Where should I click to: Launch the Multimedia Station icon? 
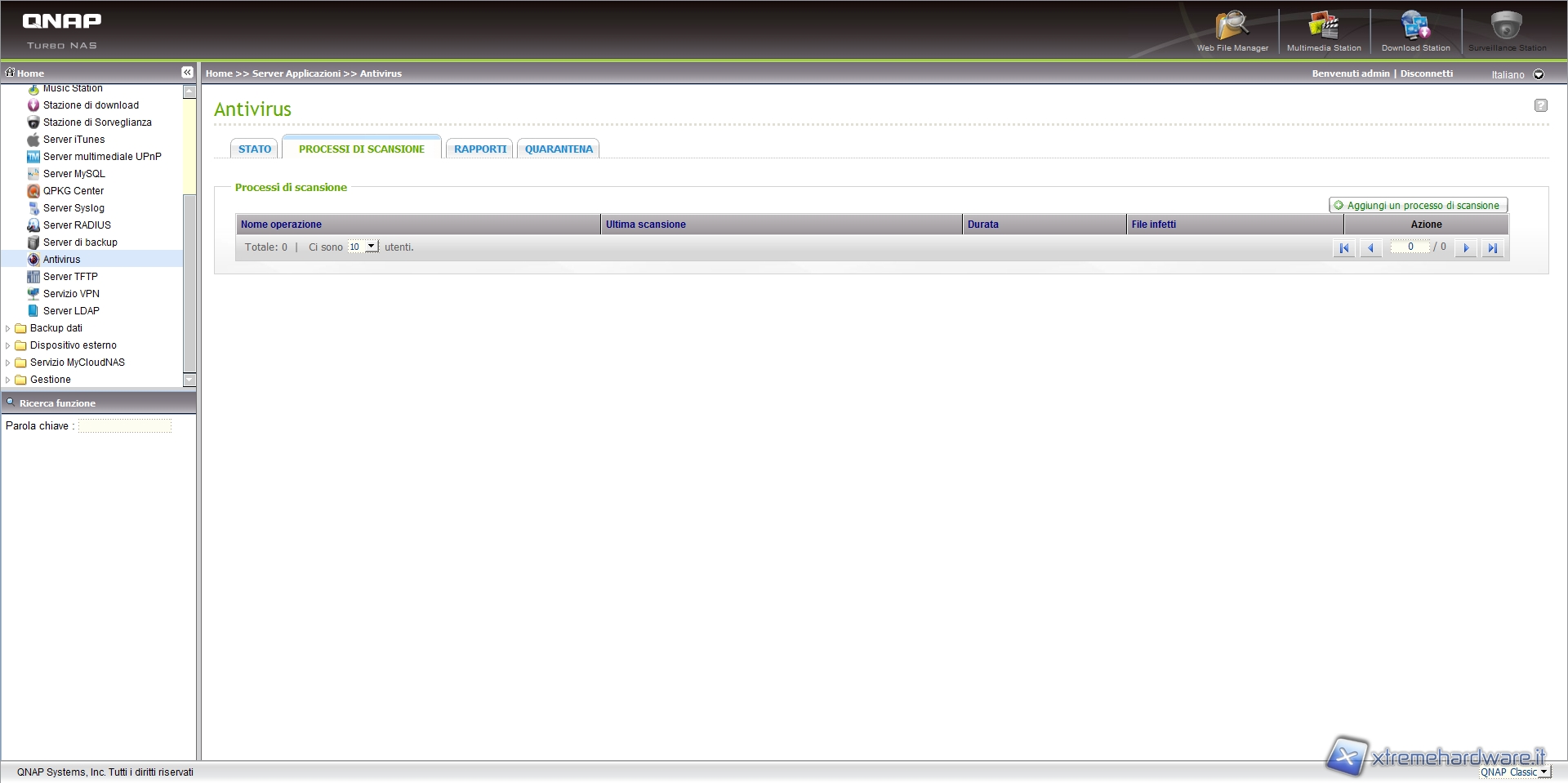[1324, 26]
